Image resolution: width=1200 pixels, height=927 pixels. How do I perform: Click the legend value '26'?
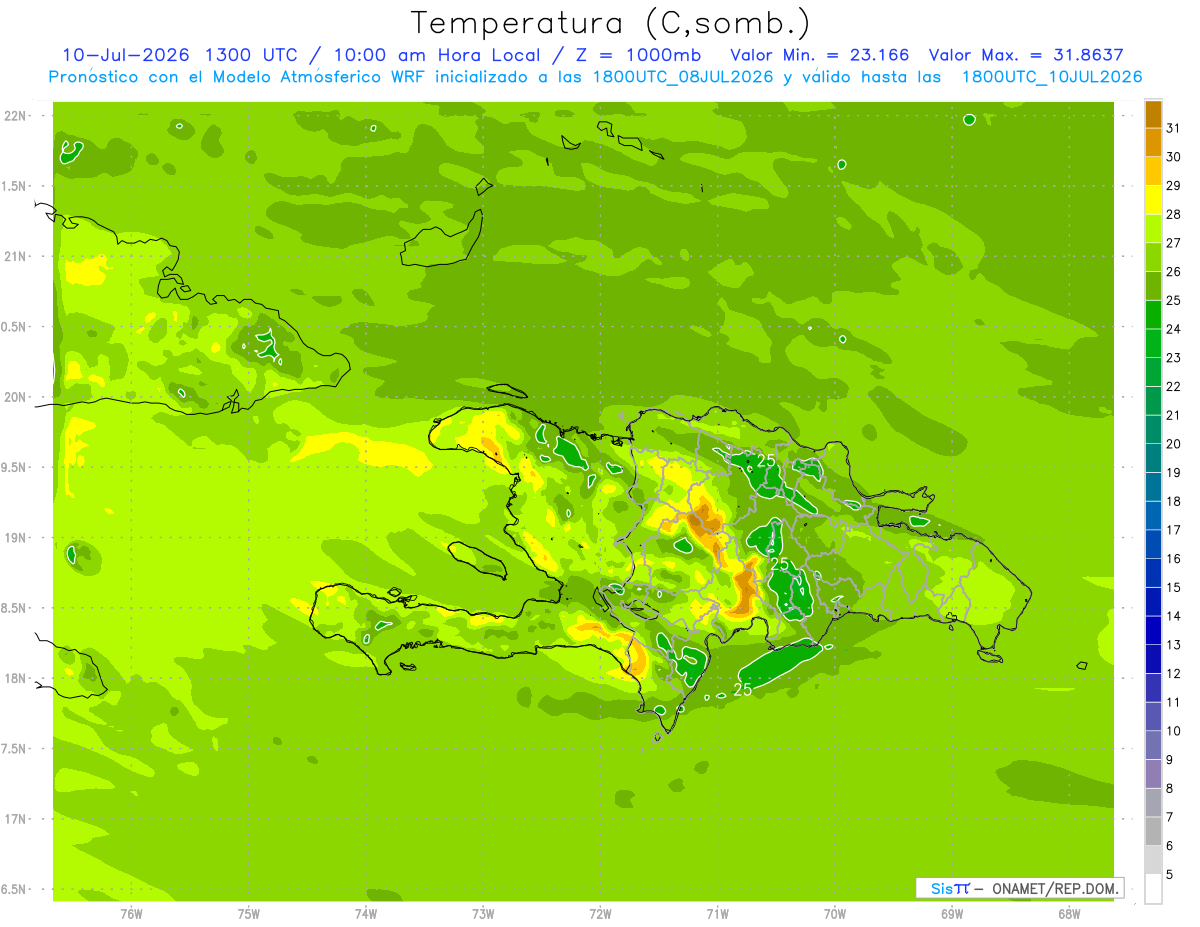pos(1173,272)
